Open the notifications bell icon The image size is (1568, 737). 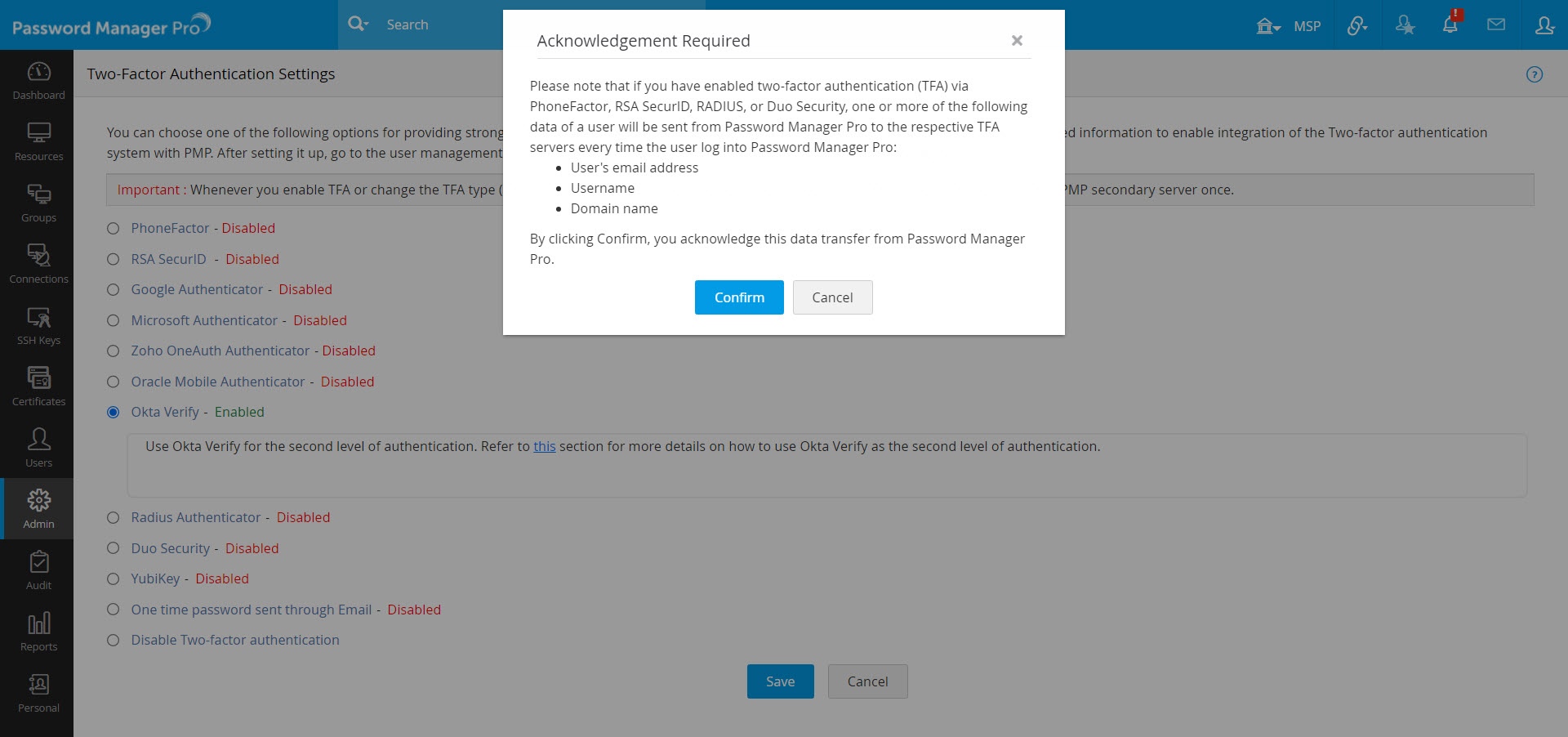(1450, 25)
